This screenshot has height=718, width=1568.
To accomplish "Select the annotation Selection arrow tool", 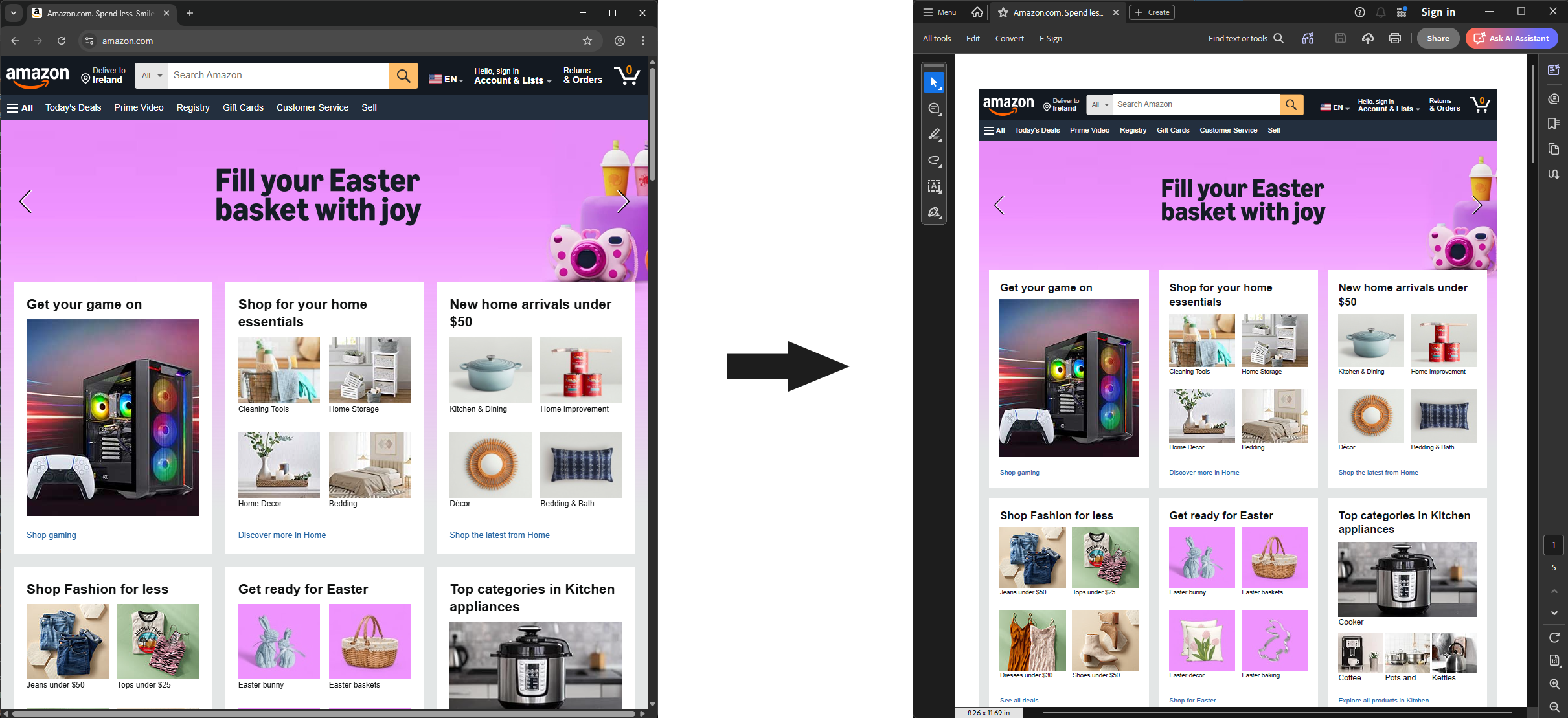I will pos(935,82).
